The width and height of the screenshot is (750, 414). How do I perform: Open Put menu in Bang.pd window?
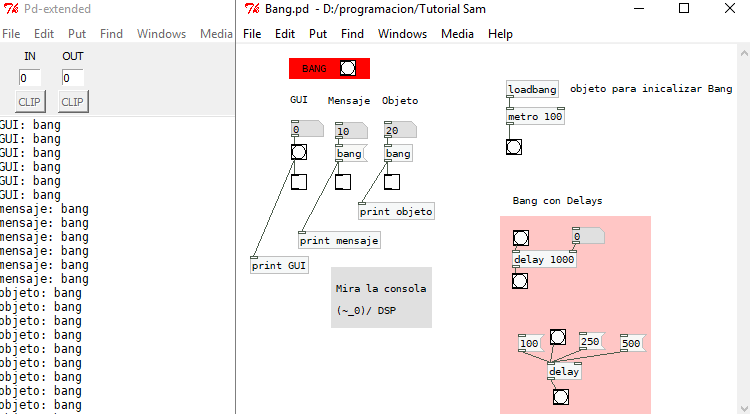click(318, 34)
